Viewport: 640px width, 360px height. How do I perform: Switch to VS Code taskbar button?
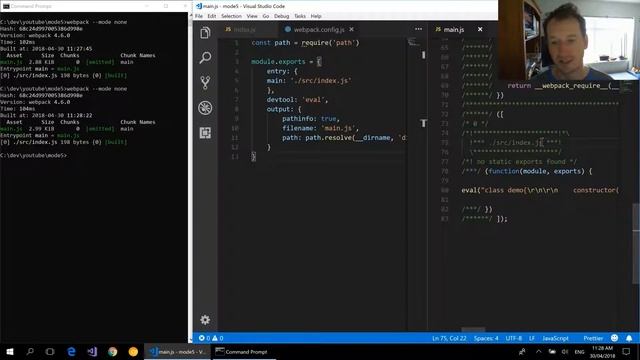177,351
